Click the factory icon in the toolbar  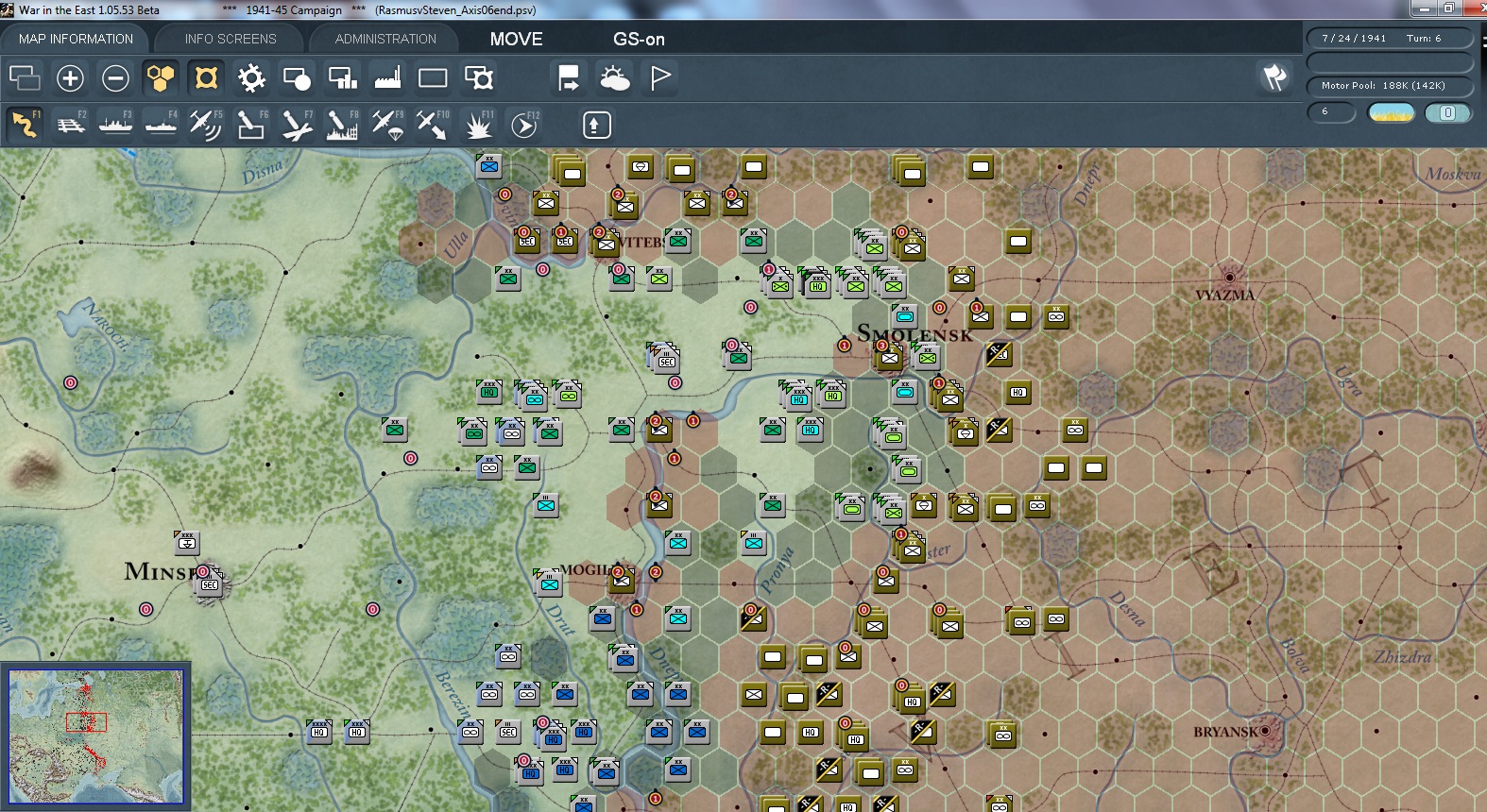coord(387,77)
